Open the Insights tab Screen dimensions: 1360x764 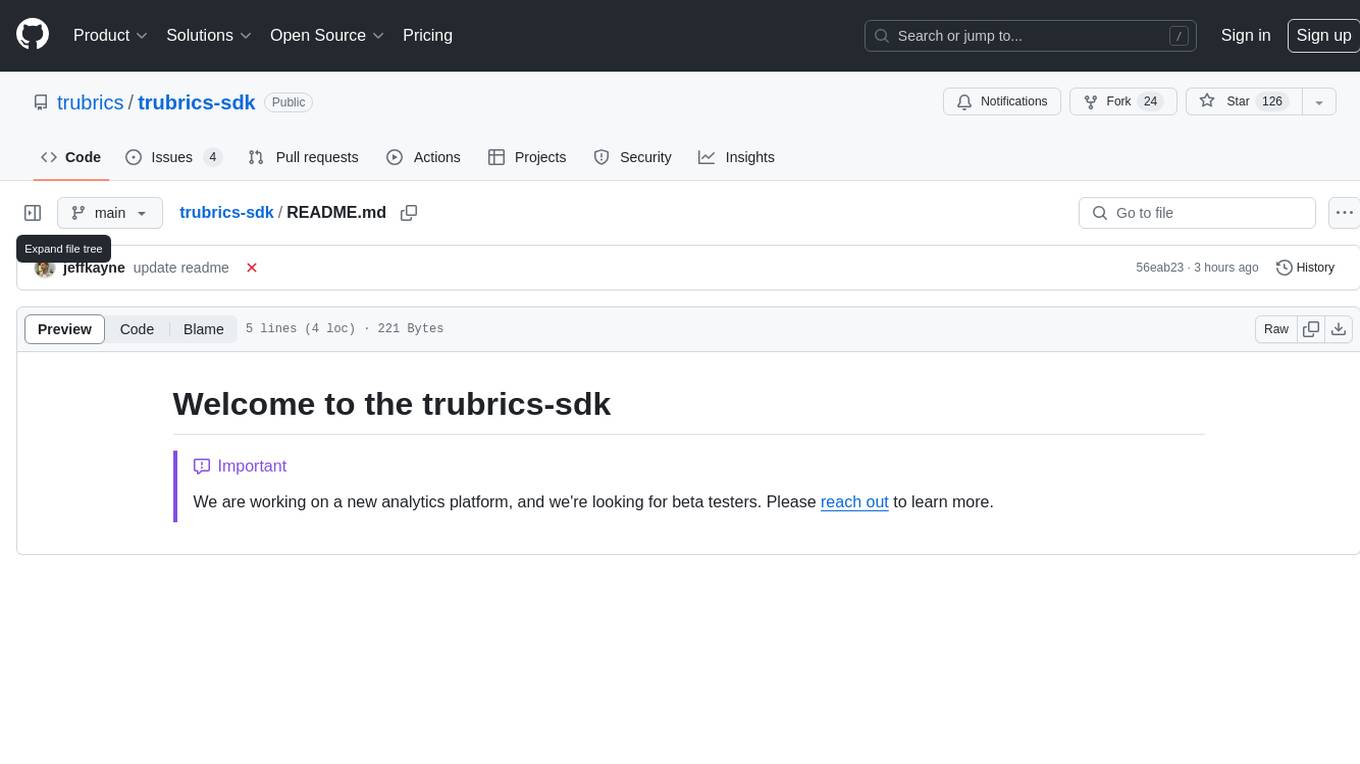[736, 157]
